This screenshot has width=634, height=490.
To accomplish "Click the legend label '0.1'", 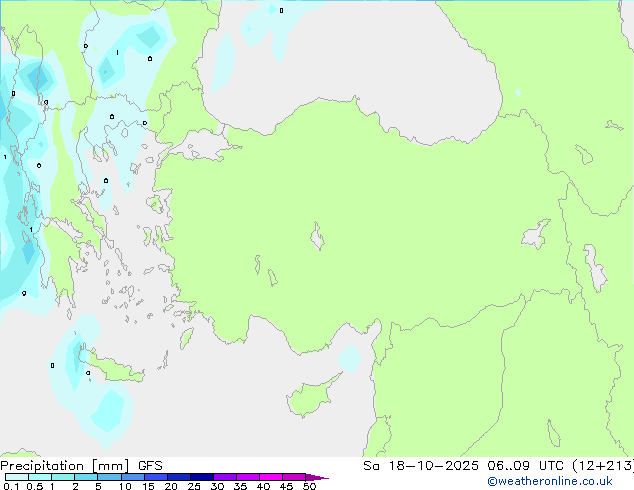I will click(11, 486).
